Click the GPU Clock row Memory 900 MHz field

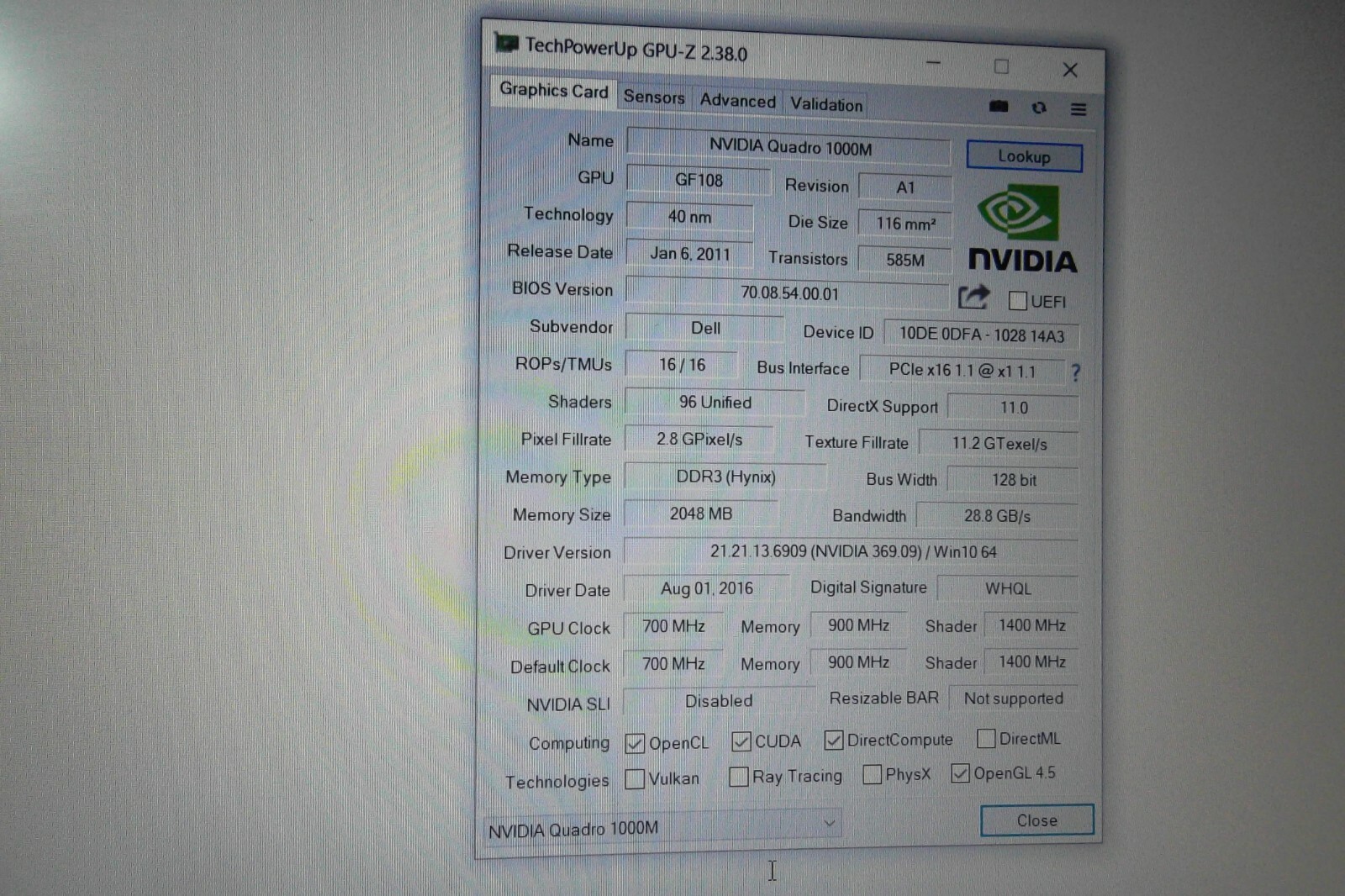[858, 625]
